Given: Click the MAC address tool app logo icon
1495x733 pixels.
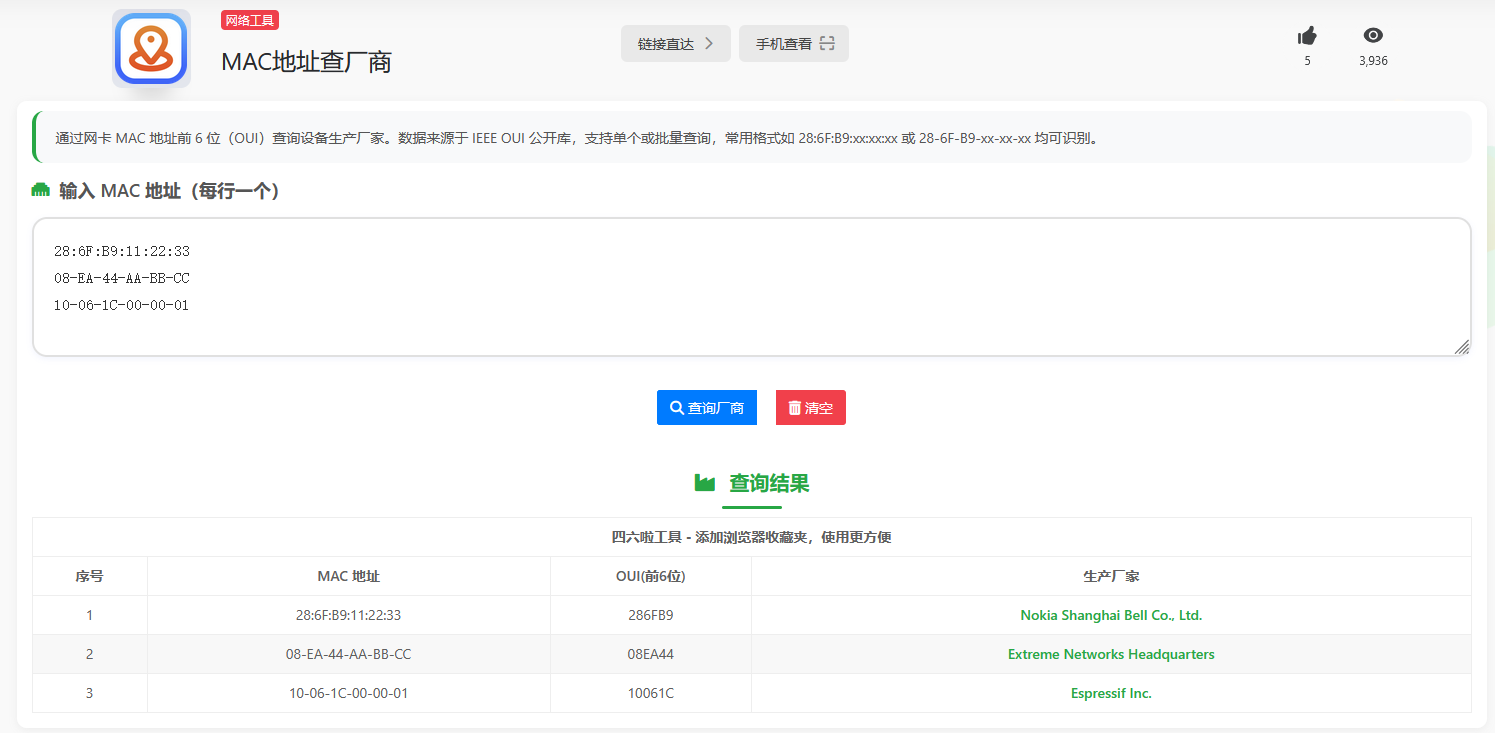Looking at the screenshot, I should pos(151,47).
